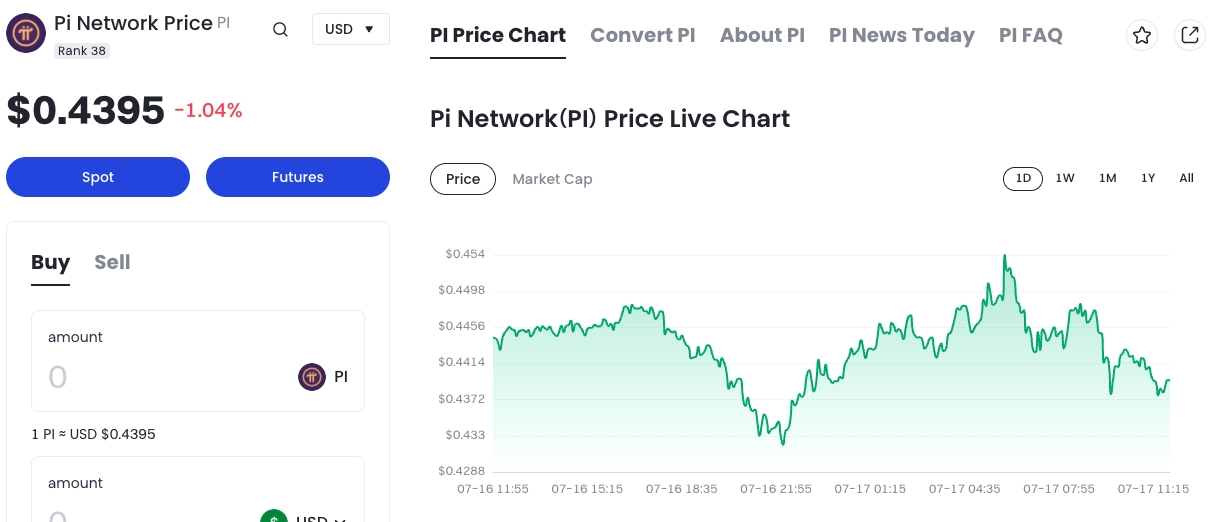Add PI to favorites with star icon

tap(1142, 36)
